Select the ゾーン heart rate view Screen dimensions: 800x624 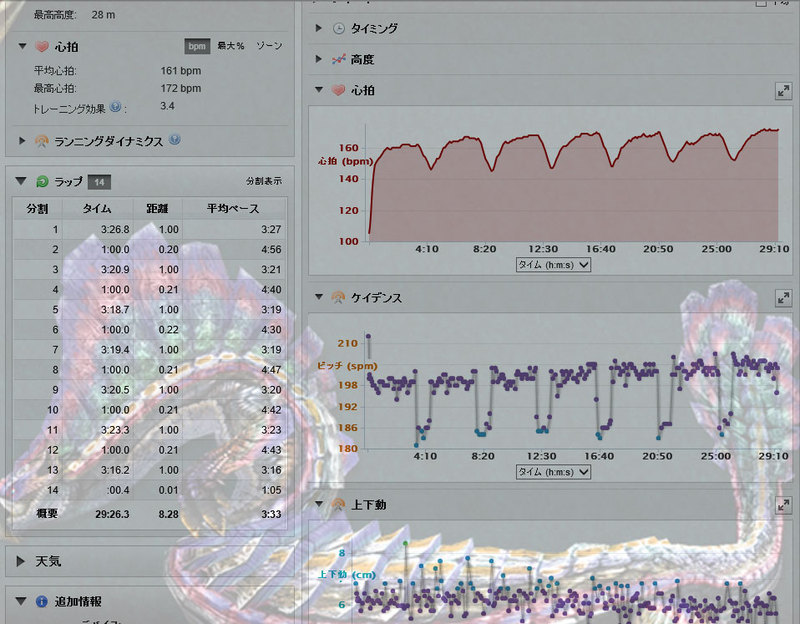point(269,46)
